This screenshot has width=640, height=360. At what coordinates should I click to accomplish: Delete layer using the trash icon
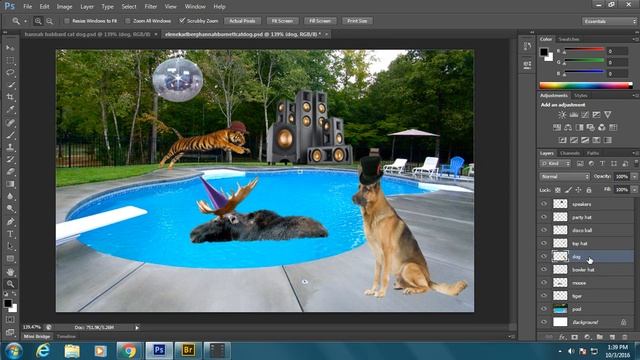coord(624,337)
